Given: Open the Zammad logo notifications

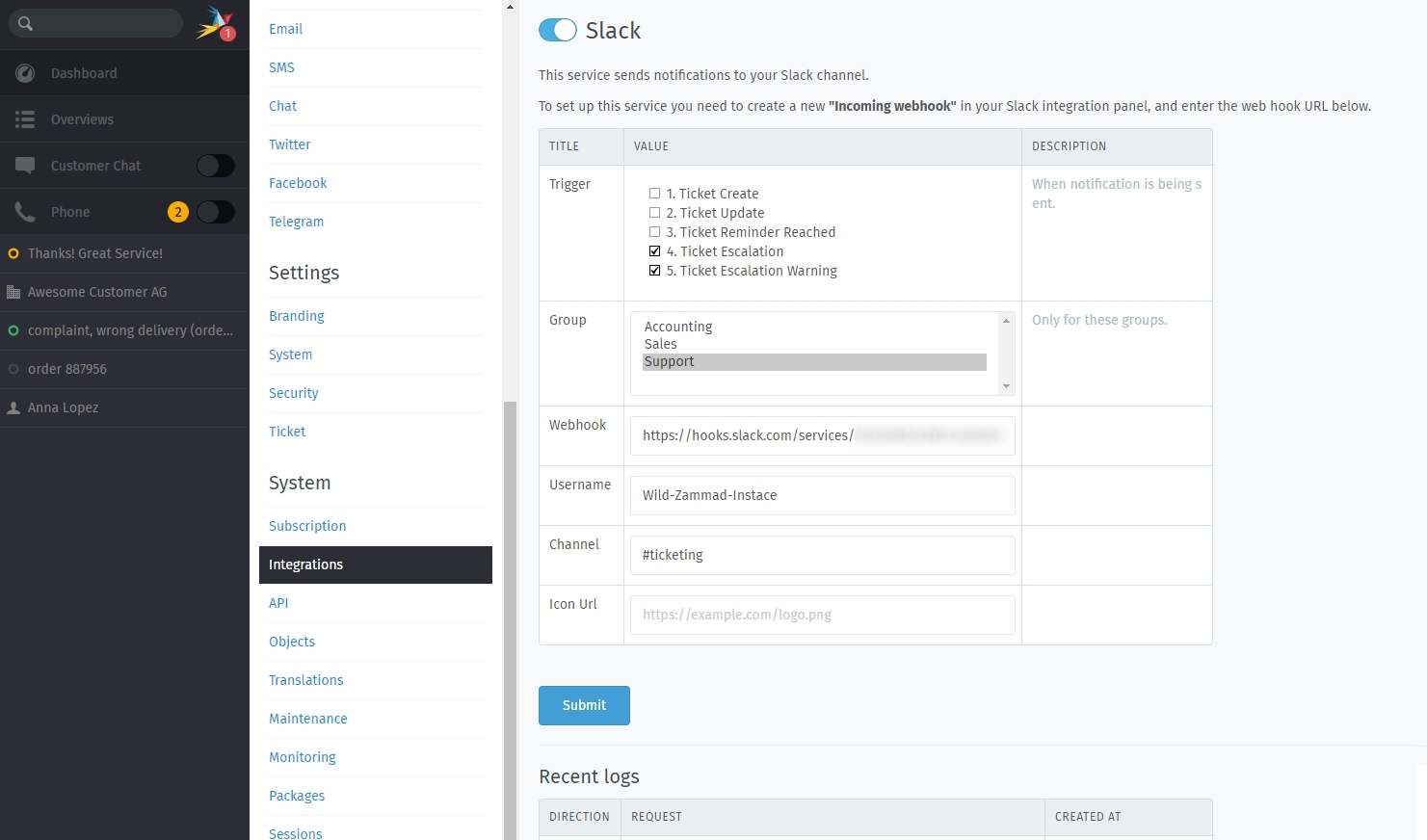Looking at the screenshot, I should [x=216, y=23].
